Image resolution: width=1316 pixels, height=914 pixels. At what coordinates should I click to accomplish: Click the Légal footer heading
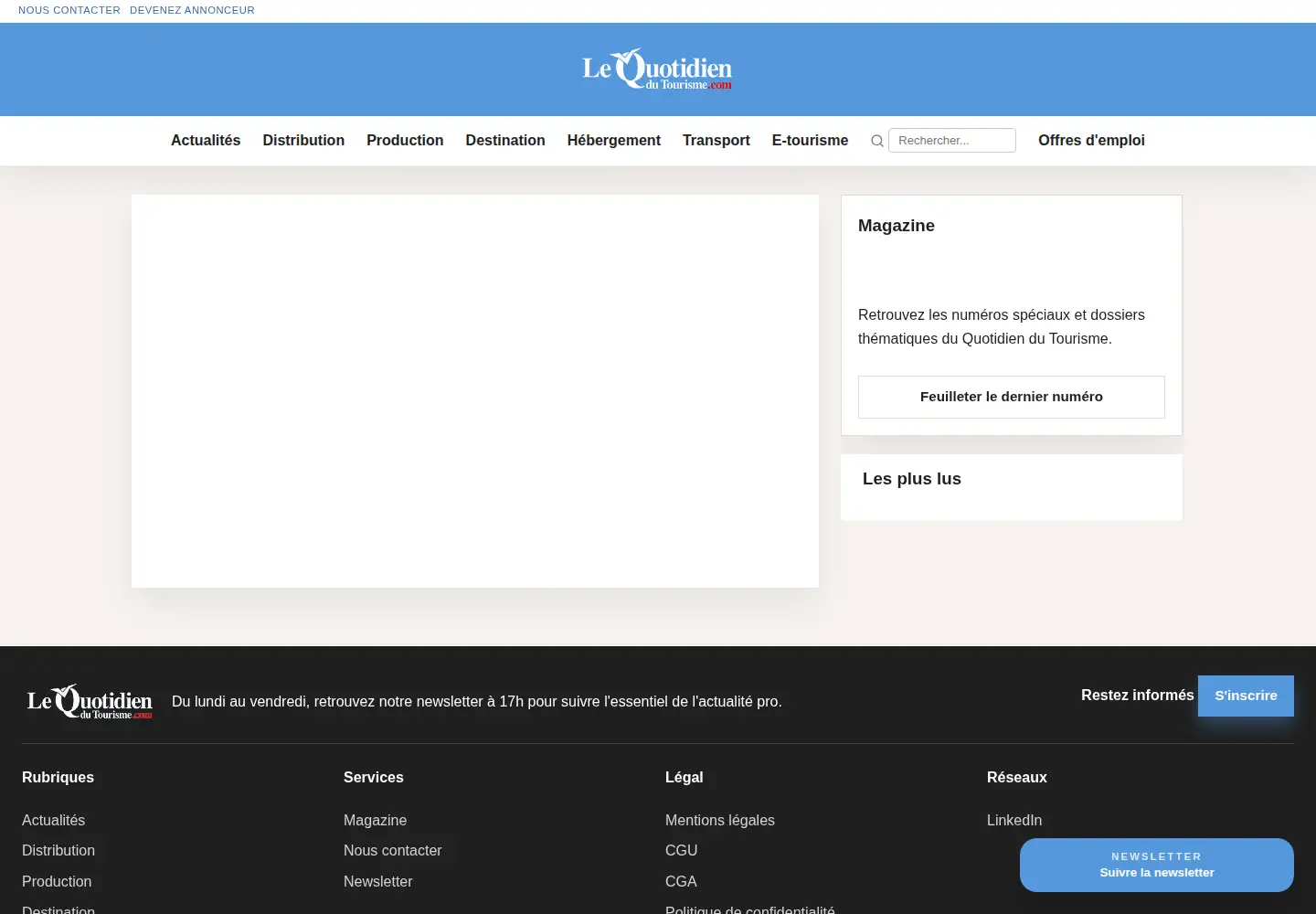[684, 777]
